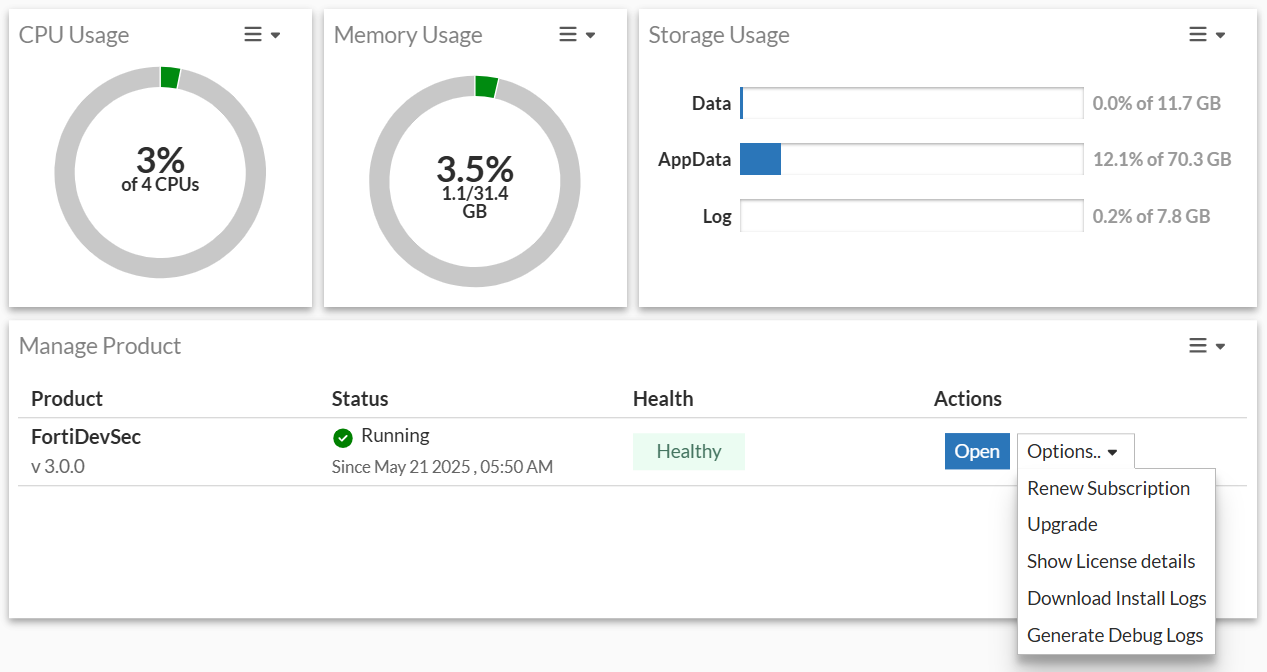This screenshot has width=1267, height=672.
Task: Open the Storage Usage widget menu
Action: pyautogui.click(x=1200, y=33)
